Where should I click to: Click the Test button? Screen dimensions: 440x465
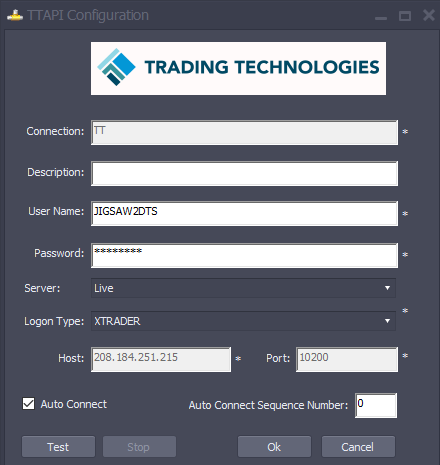[58, 447]
